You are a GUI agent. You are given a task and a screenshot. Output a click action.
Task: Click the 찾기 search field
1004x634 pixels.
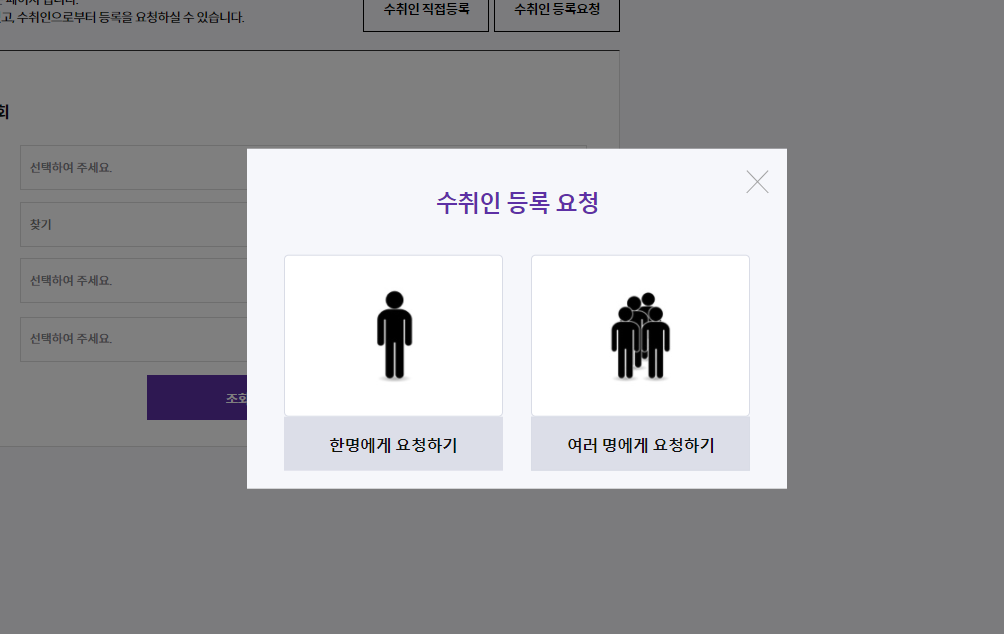coord(134,225)
